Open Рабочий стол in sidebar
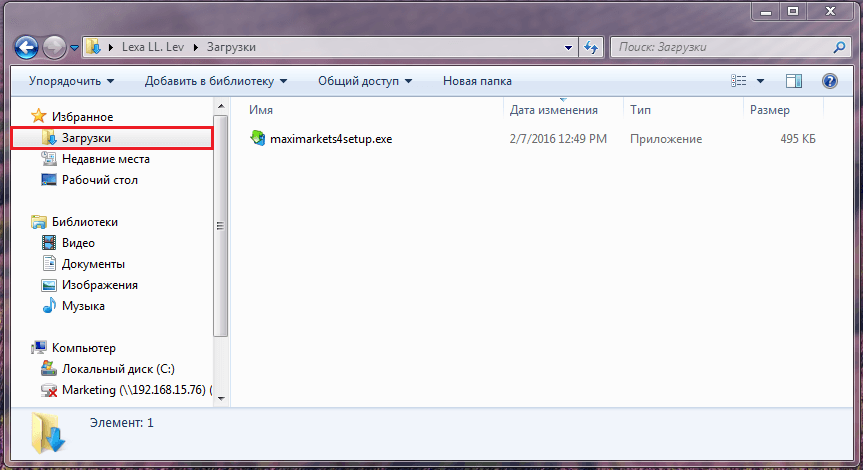This screenshot has width=863, height=470. (x=100, y=180)
